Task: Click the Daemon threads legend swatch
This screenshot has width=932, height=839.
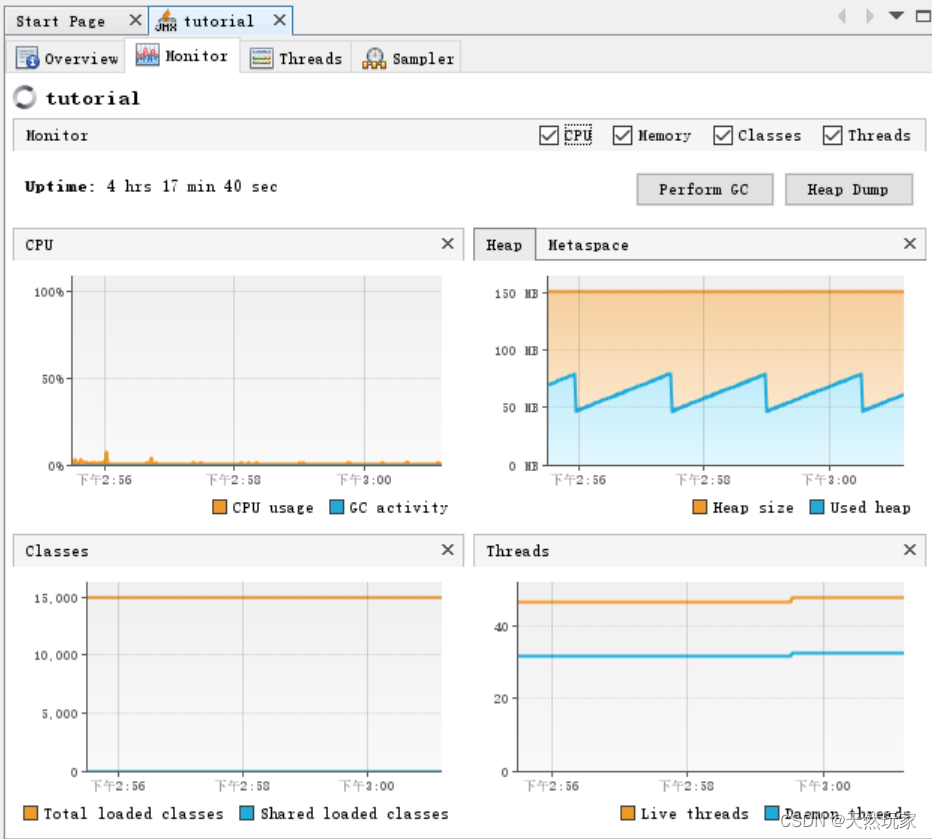Action: 772,813
